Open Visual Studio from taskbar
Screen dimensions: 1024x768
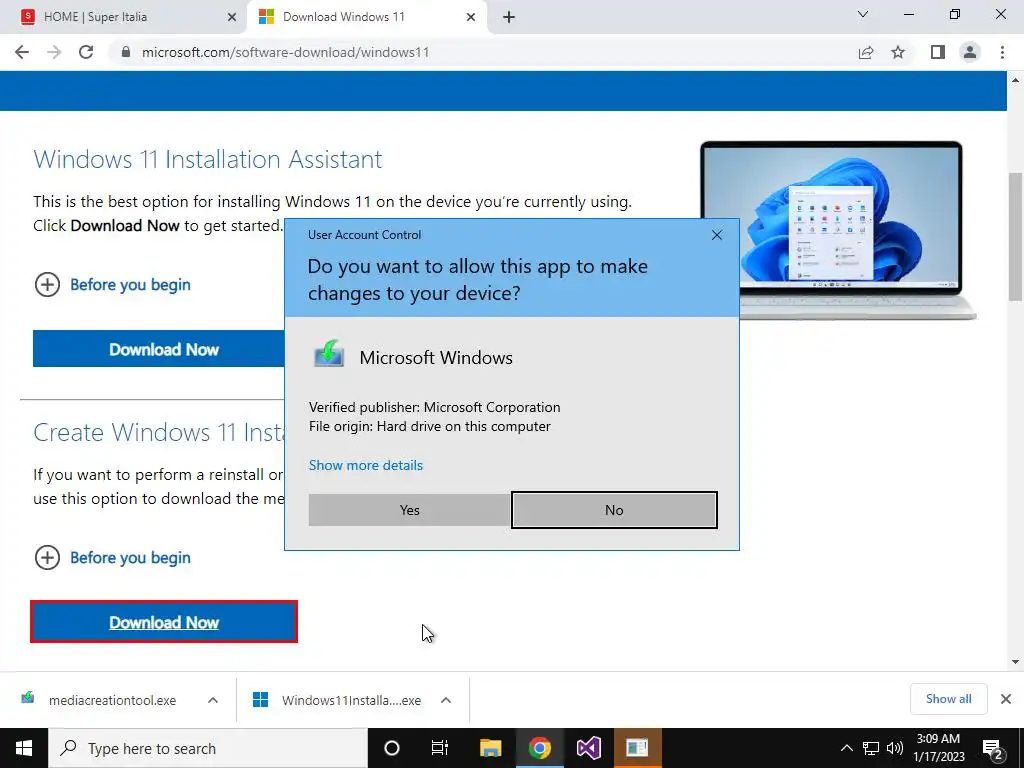pyautogui.click(x=588, y=748)
